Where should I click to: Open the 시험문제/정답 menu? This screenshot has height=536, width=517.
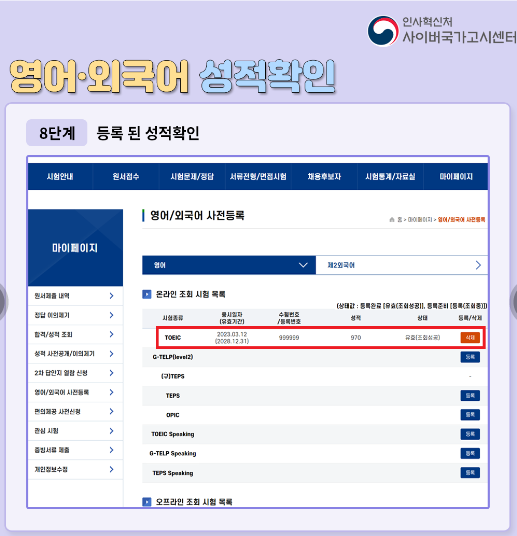[x=192, y=176]
